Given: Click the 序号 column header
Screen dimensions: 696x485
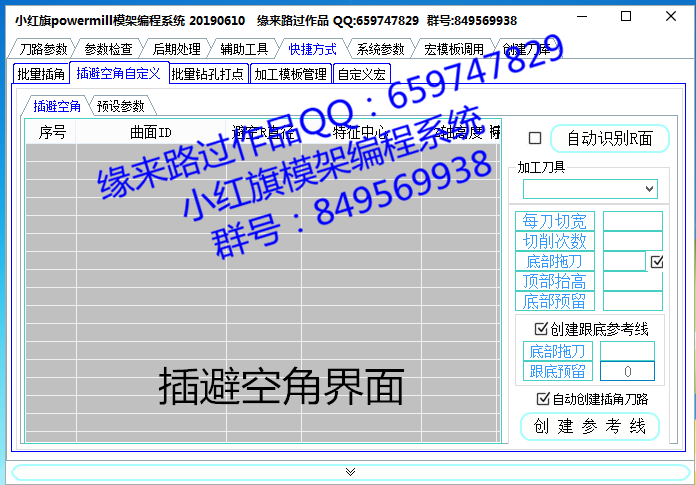Looking at the screenshot, I should (x=51, y=132).
